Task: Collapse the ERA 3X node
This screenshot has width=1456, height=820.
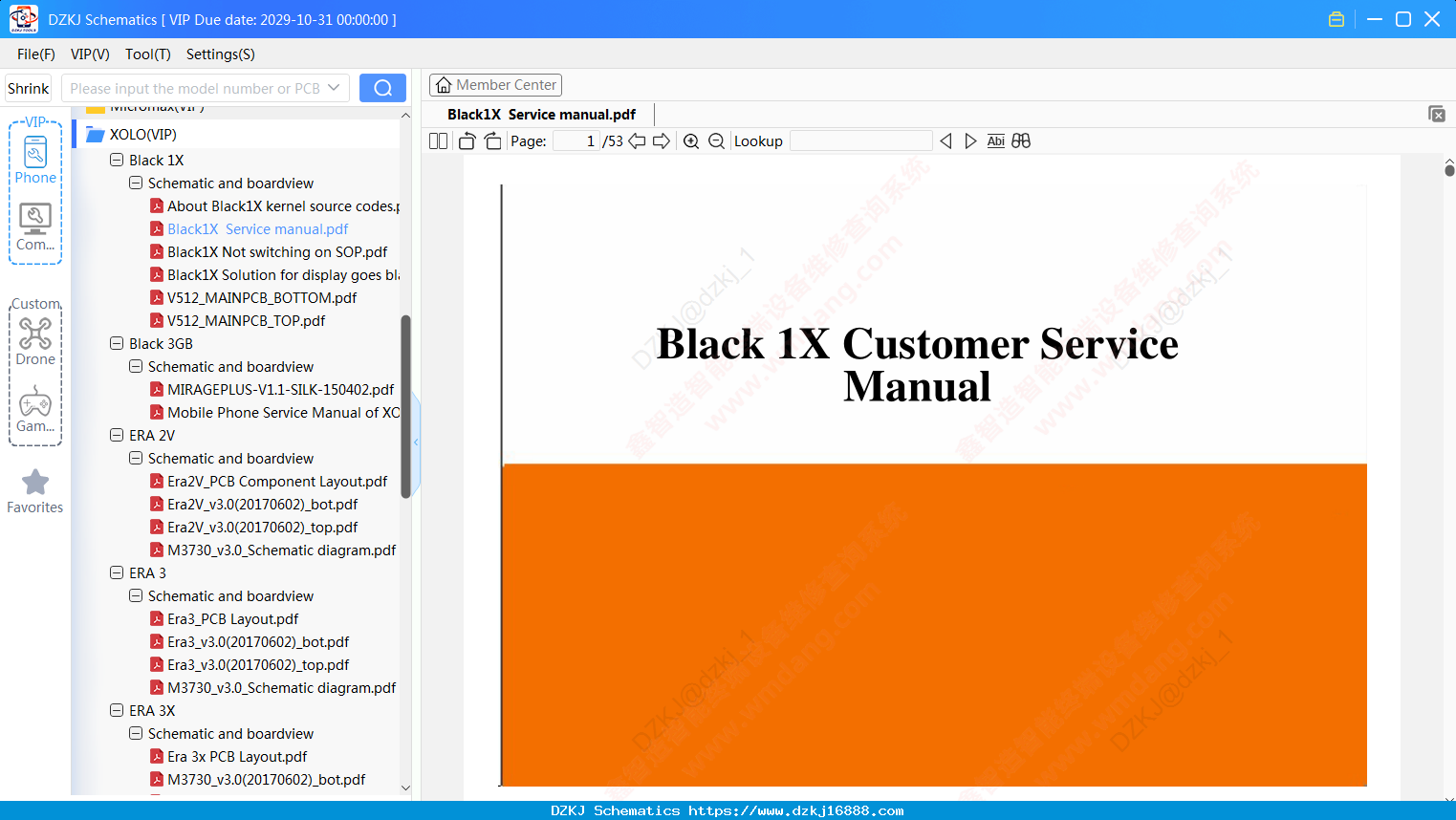Action: coord(117,710)
